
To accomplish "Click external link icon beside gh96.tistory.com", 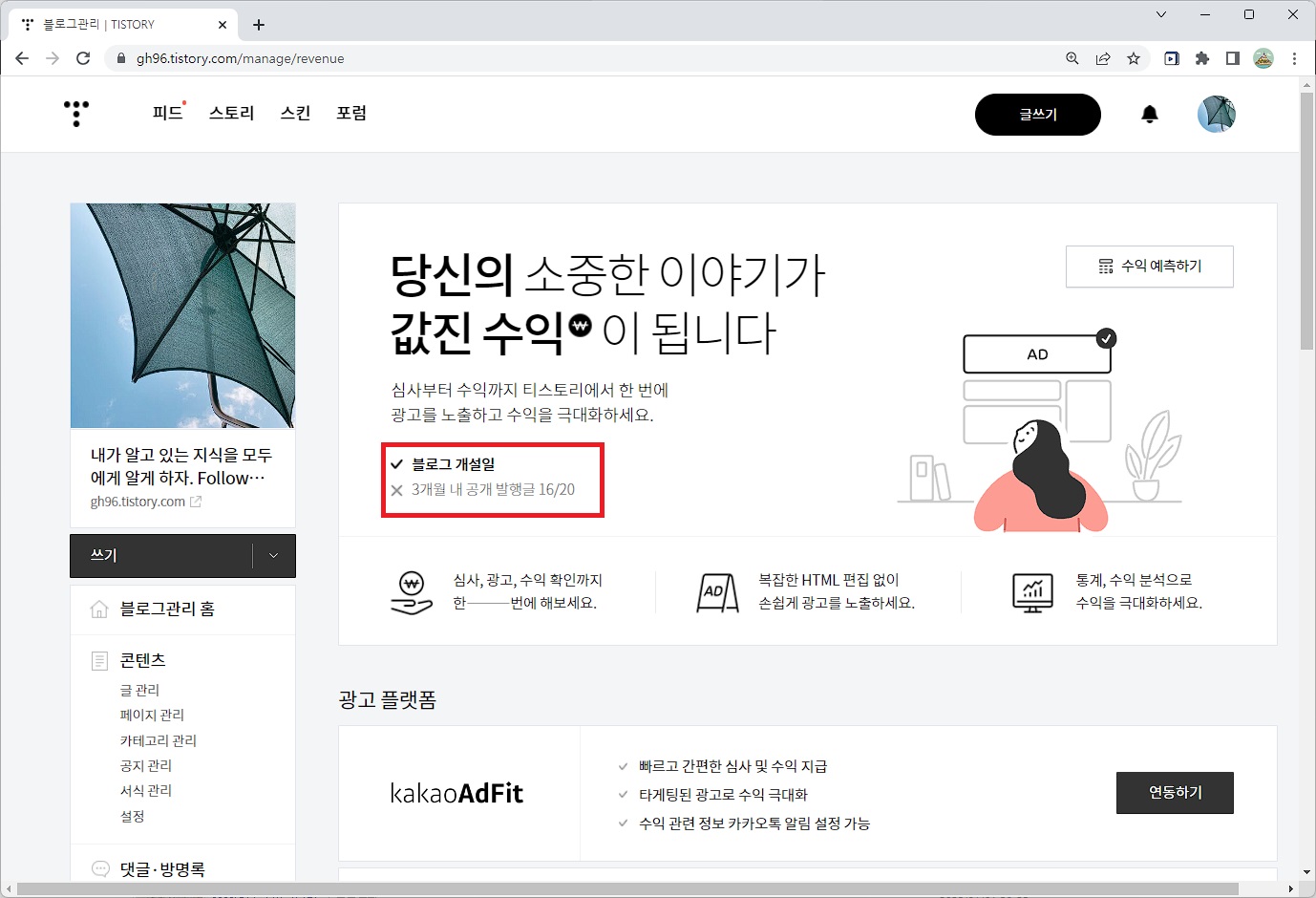I will coord(196,502).
